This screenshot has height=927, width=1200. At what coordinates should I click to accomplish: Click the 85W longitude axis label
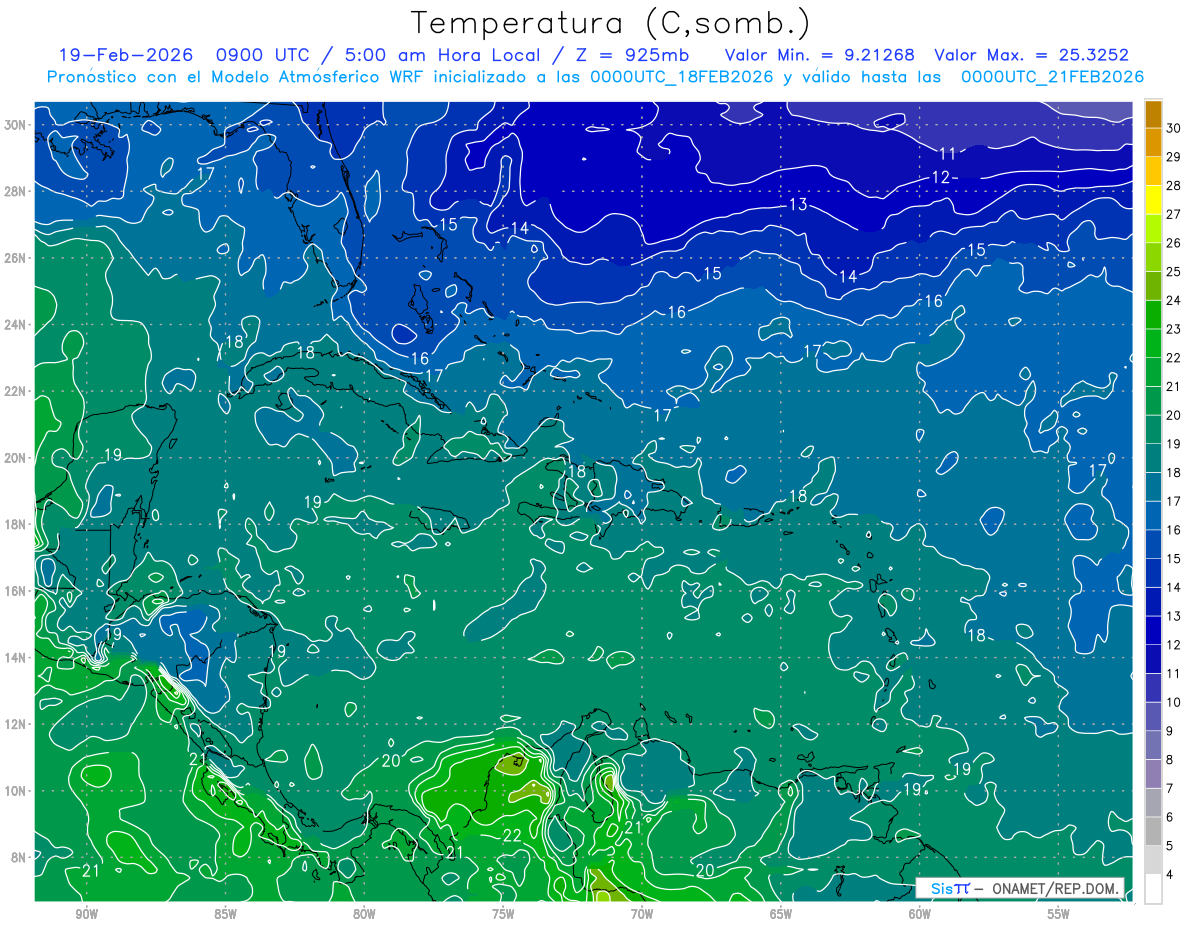click(225, 914)
